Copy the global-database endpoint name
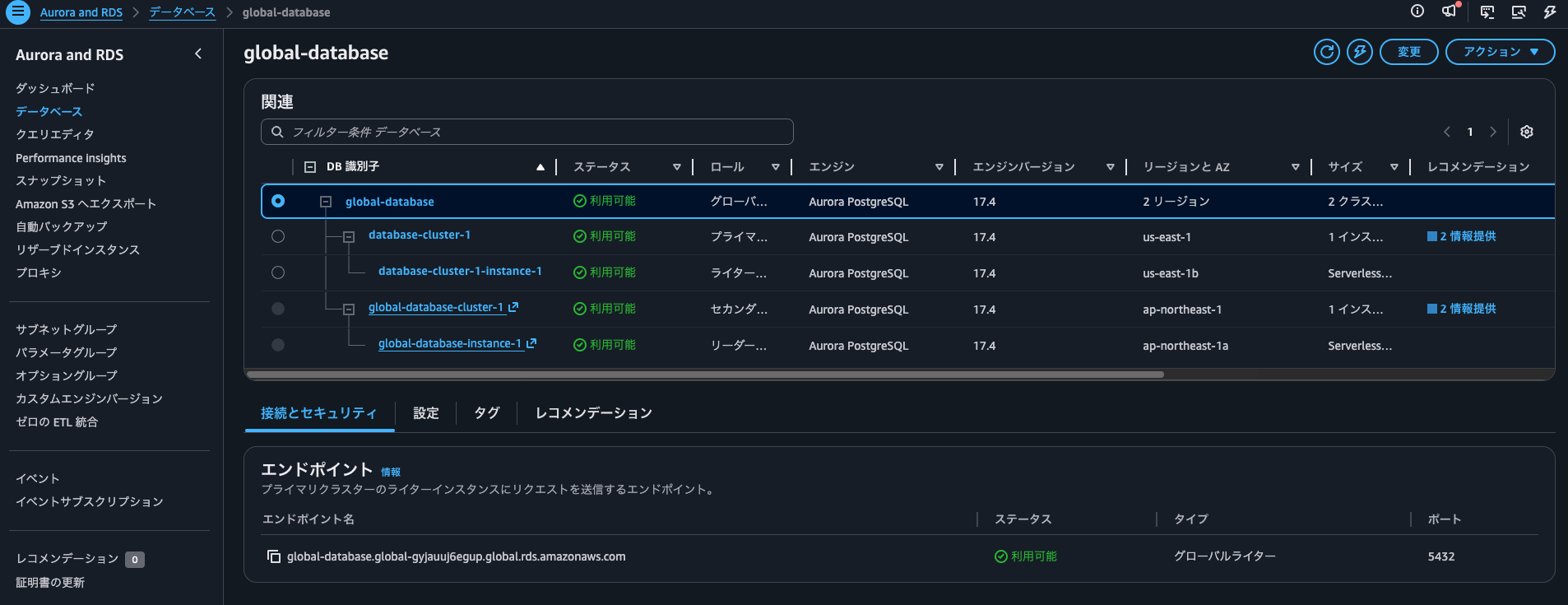The height and width of the screenshot is (605, 1568). [x=274, y=556]
